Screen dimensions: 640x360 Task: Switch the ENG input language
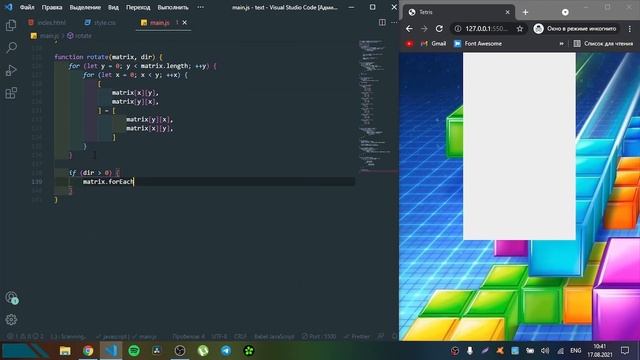pyautogui.click(x=576, y=351)
